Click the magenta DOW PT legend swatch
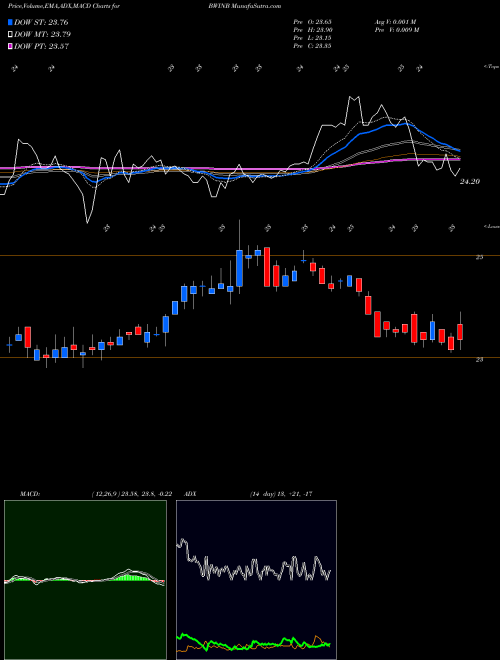The height and width of the screenshot is (660, 500). (x=10, y=46)
